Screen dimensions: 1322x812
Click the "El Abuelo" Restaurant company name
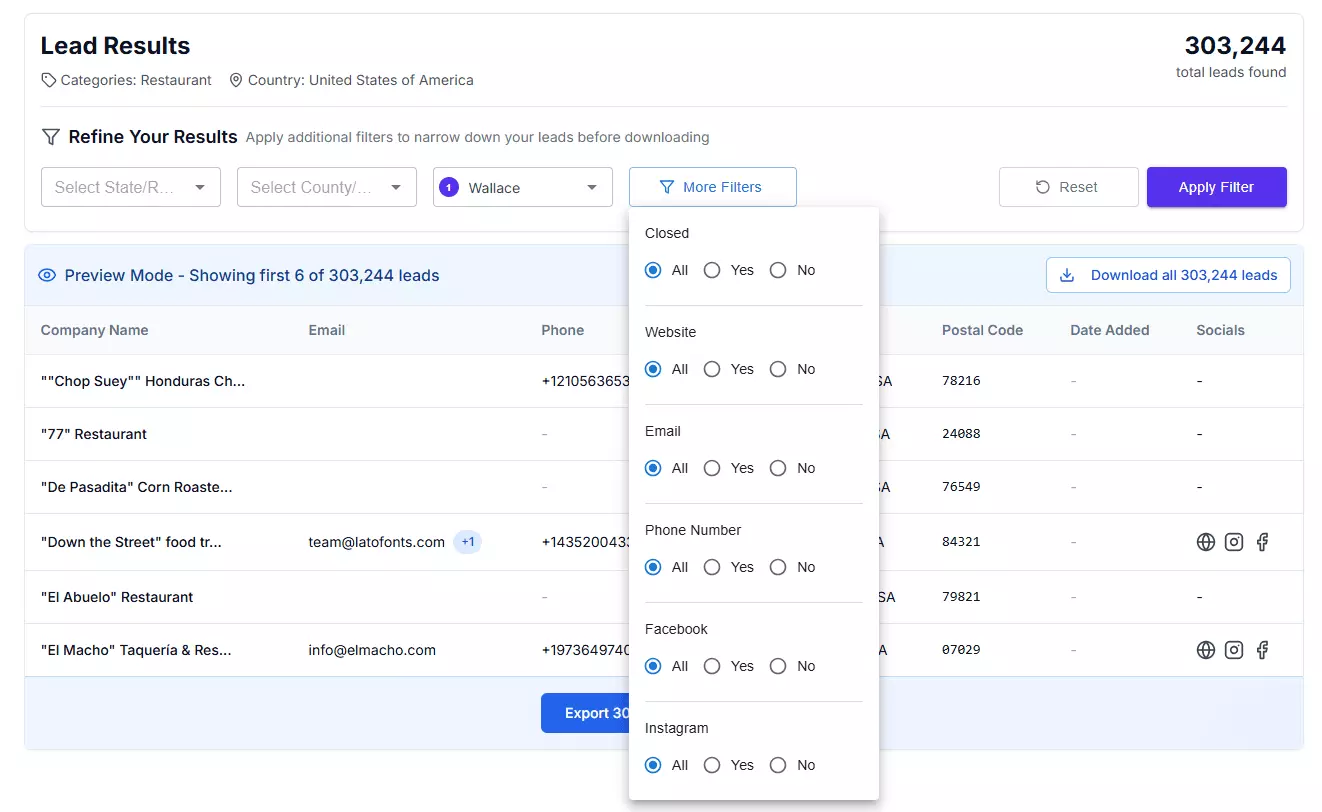pyautogui.click(x=117, y=597)
